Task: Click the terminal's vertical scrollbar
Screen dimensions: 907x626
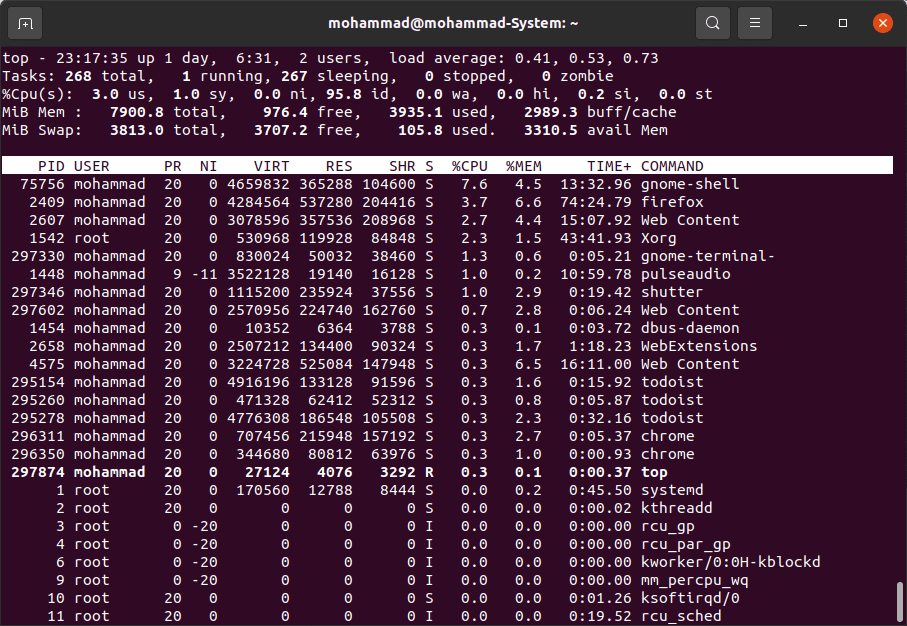Action: pos(898,598)
